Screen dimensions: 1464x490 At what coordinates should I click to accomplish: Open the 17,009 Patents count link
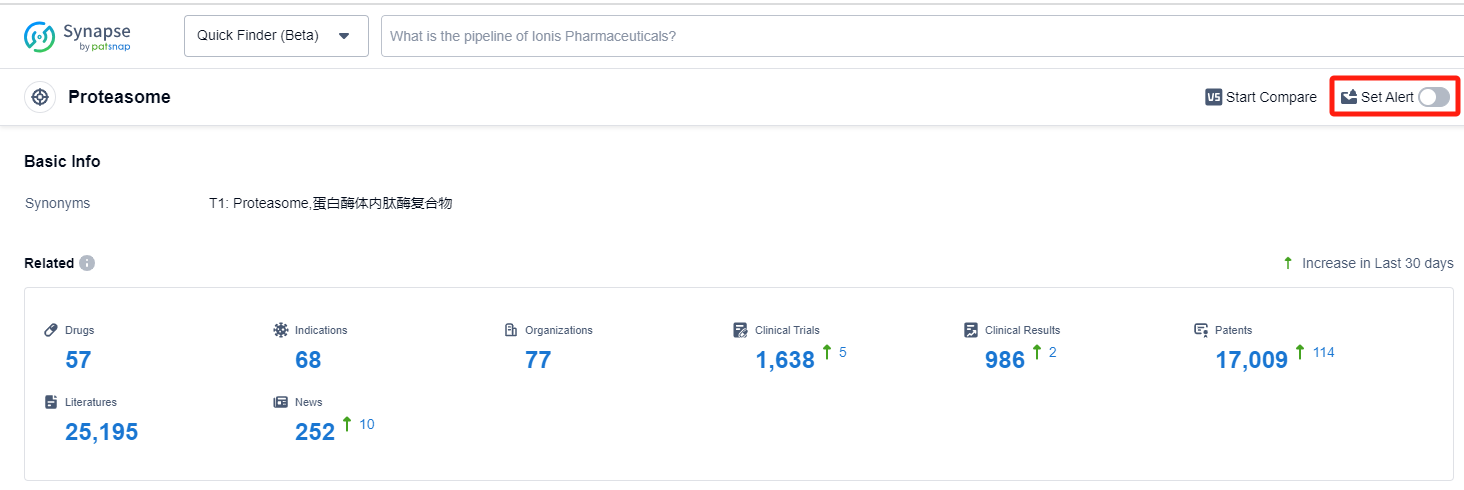click(x=1251, y=360)
